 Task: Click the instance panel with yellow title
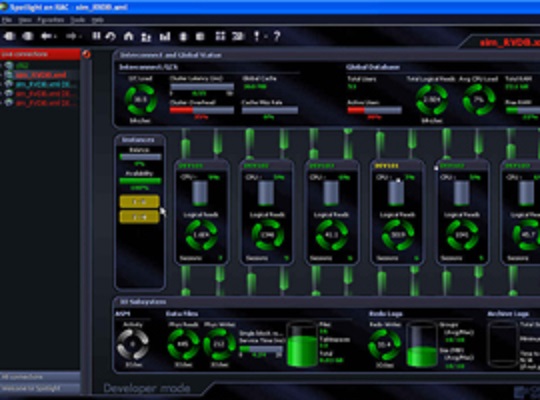pyautogui.click(x=397, y=212)
